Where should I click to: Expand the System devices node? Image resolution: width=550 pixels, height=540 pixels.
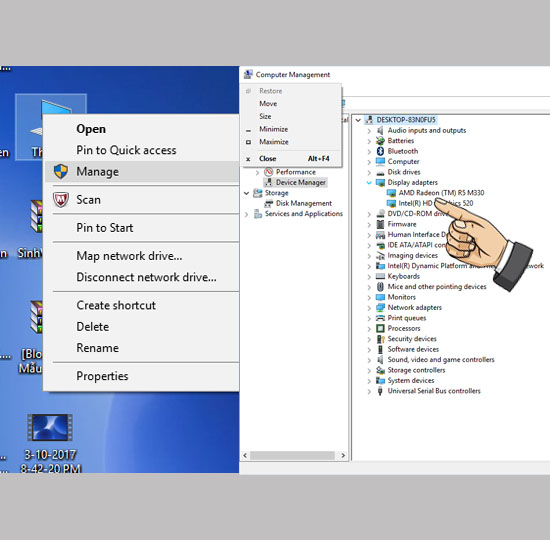(x=369, y=381)
